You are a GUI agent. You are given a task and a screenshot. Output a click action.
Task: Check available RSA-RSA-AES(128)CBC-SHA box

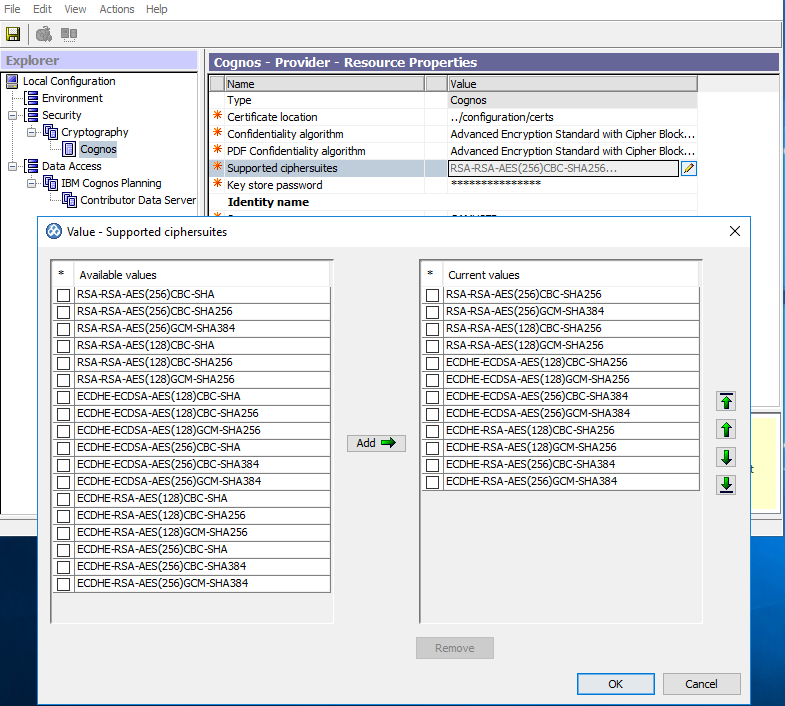click(64, 346)
